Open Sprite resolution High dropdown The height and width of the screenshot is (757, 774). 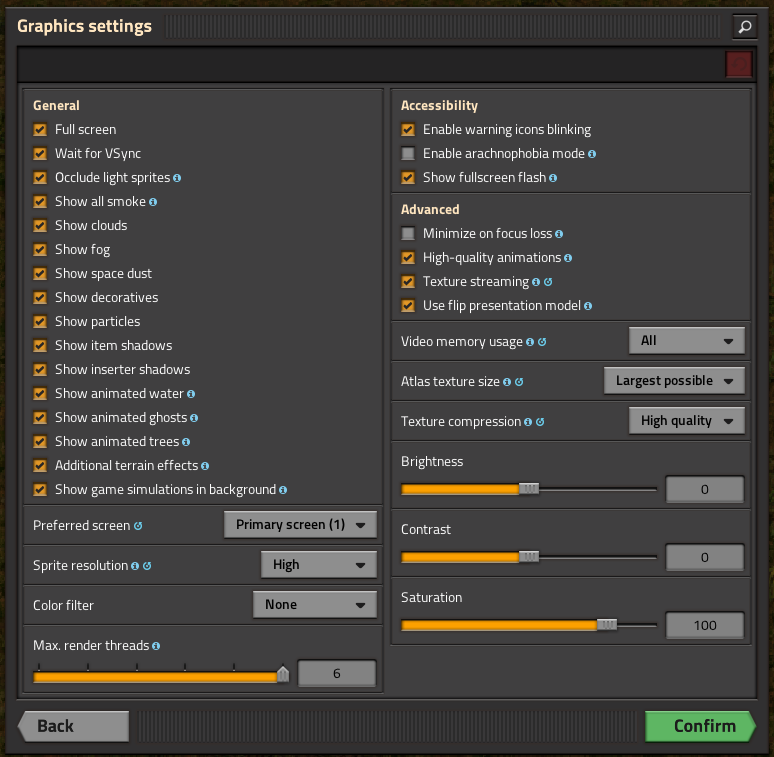(319, 565)
